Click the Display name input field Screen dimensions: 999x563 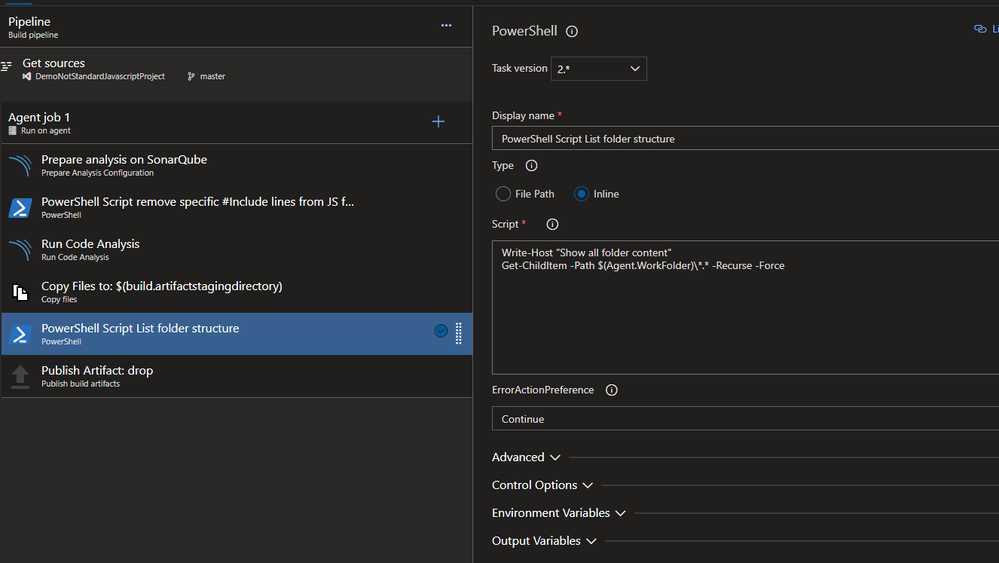[745, 138]
